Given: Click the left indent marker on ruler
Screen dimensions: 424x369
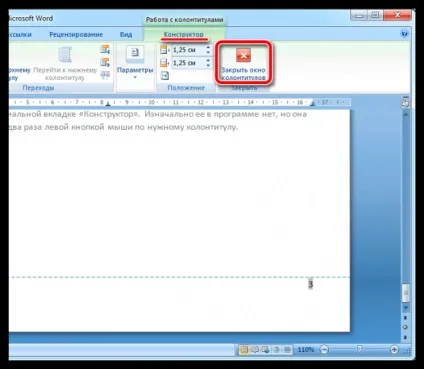Looking at the screenshot, I should point(108,104).
